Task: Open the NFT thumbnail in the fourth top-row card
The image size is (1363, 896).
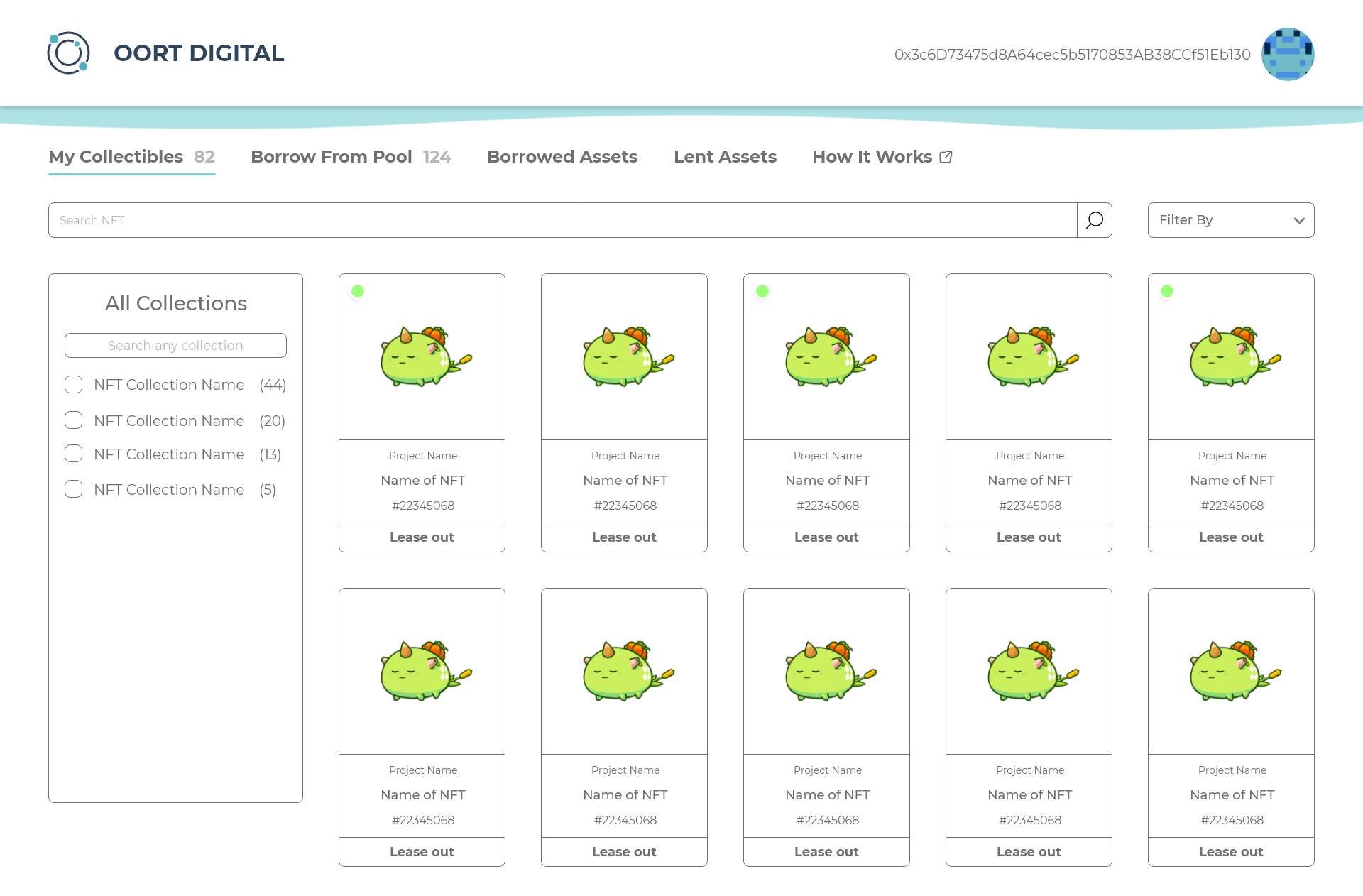Action: pyautogui.click(x=1029, y=356)
